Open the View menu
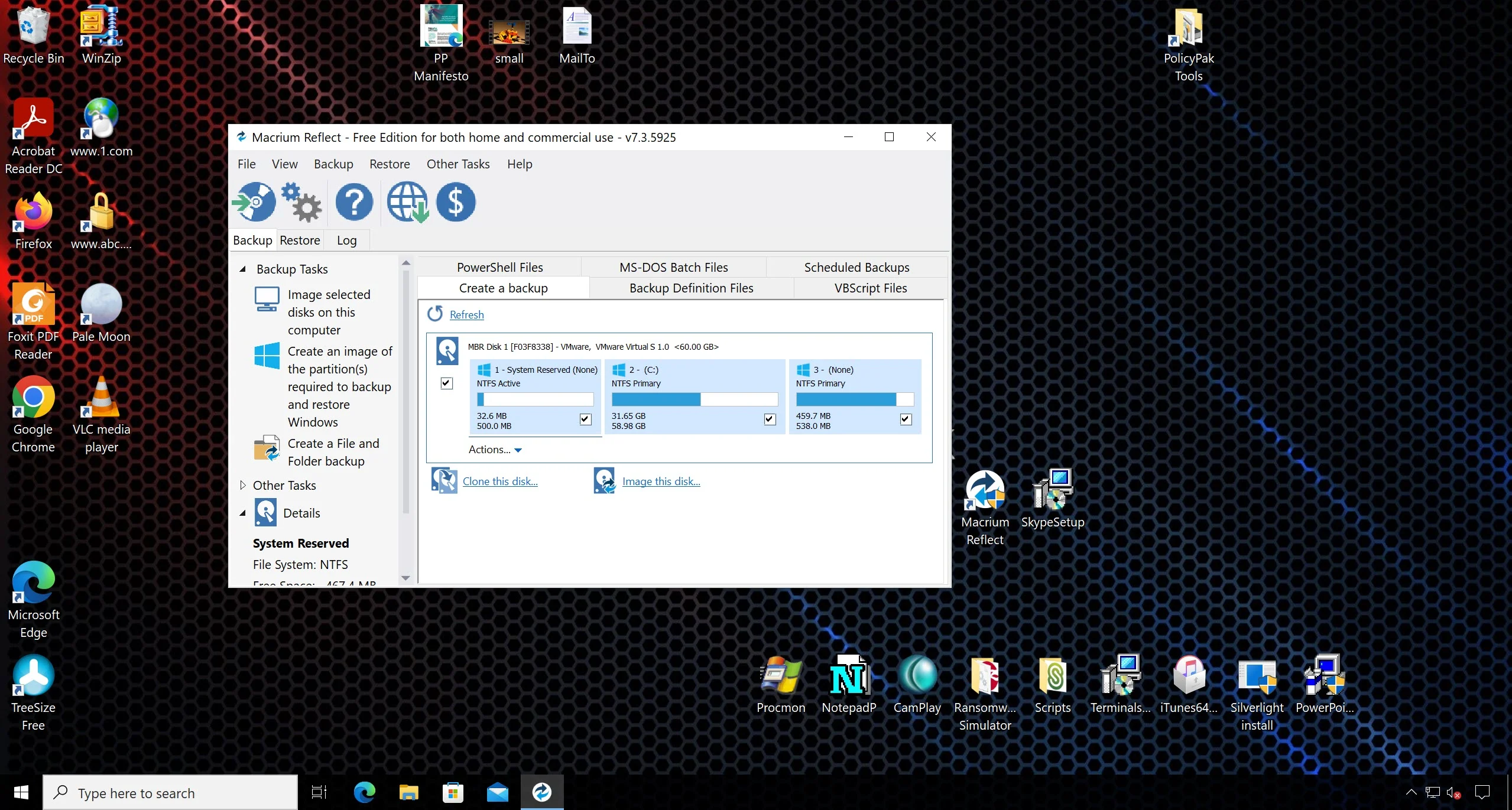This screenshot has width=1512, height=810. [285, 164]
